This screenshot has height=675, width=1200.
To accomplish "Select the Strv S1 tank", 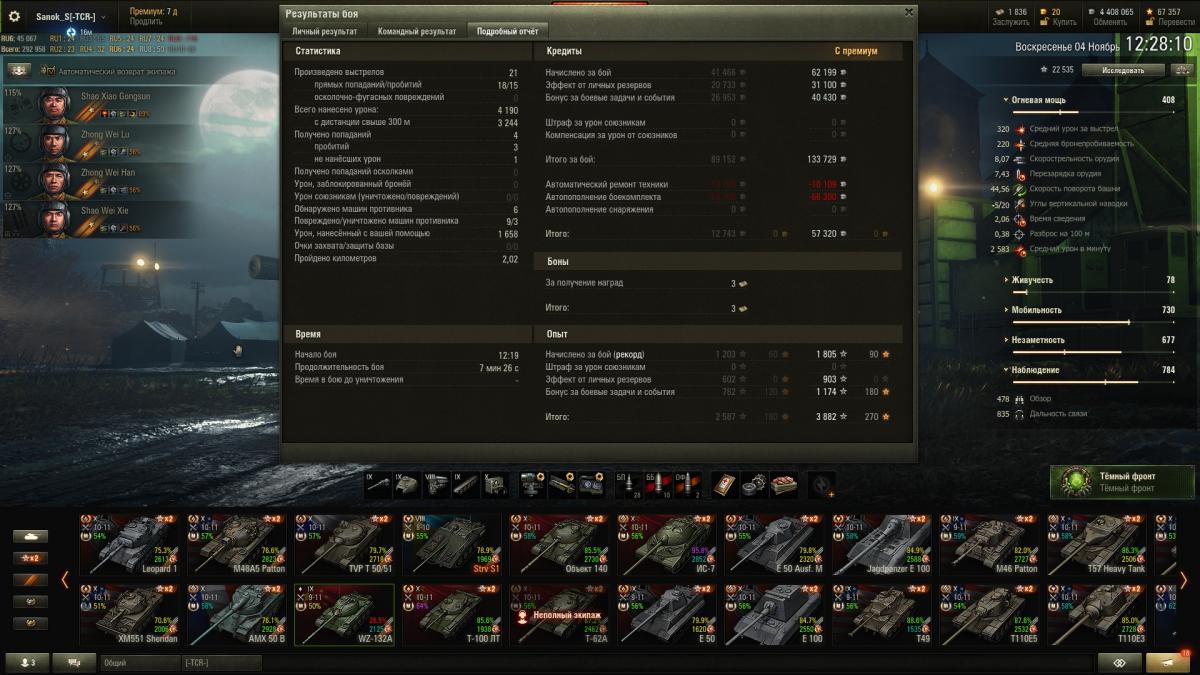I will tap(453, 544).
